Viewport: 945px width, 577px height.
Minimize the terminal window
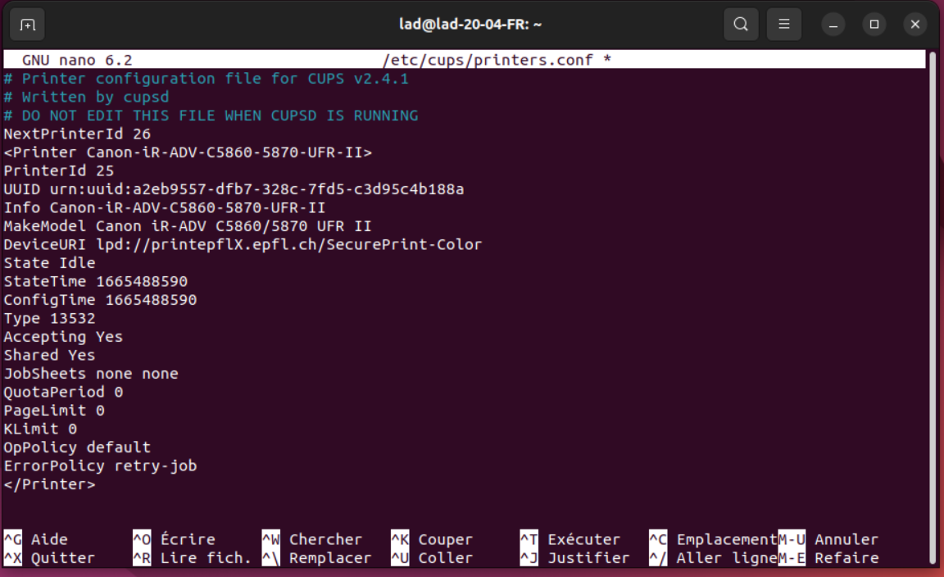coord(833,25)
